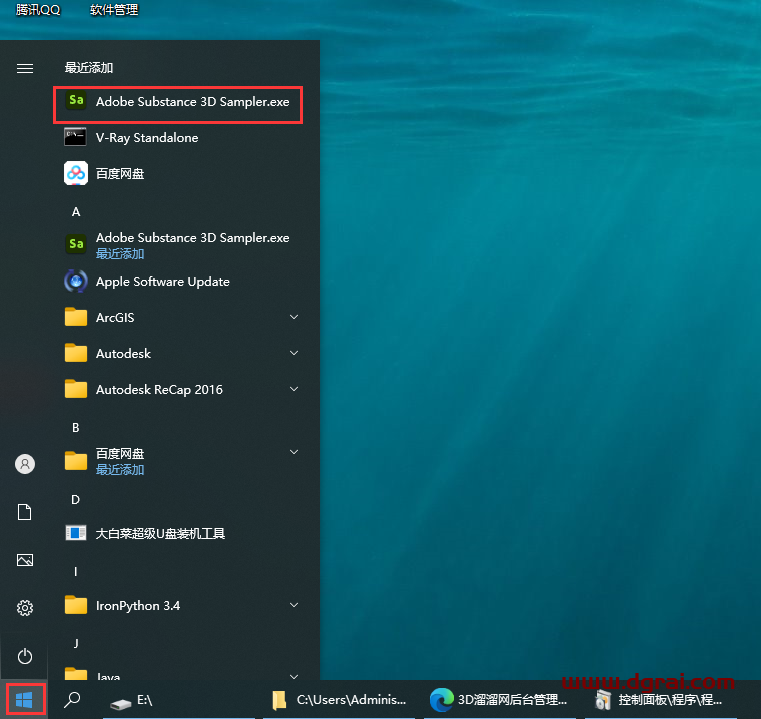The image size is (761, 719).
Task: Open the Pictures icon in Start sidebar
Action: pyautogui.click(x=25, y=560)
